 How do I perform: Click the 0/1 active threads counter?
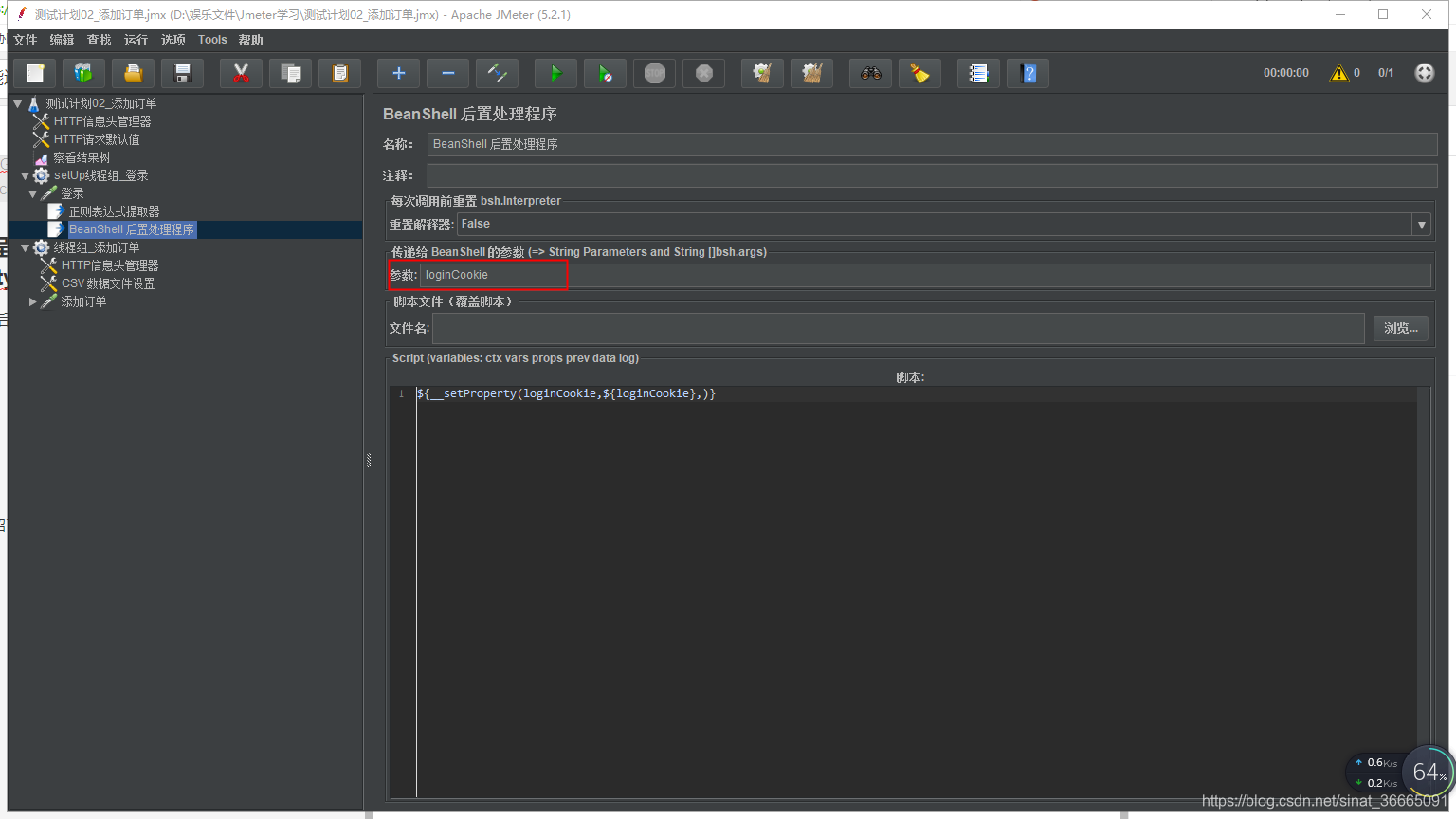[1386, 73]
